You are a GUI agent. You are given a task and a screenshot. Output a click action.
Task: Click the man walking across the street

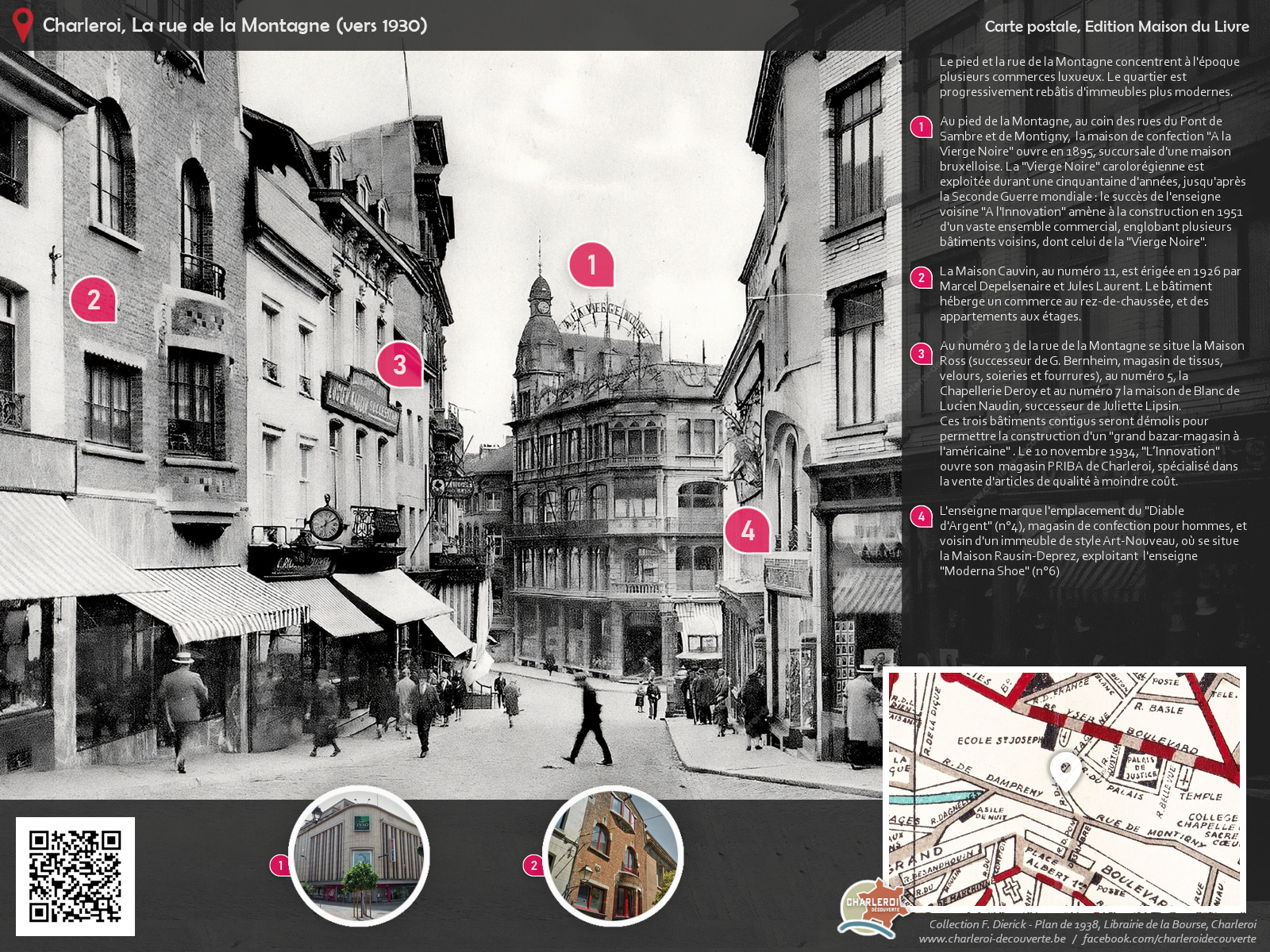point(588,720)
